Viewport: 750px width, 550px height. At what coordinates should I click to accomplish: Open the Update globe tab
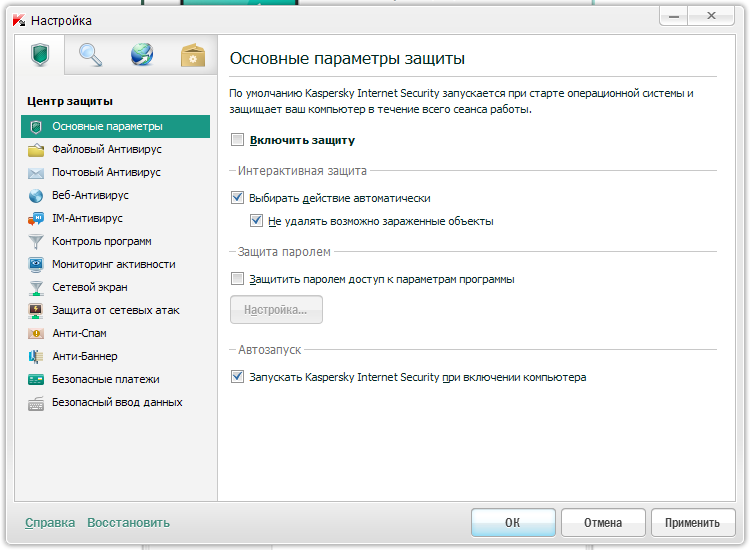(142, 55)
